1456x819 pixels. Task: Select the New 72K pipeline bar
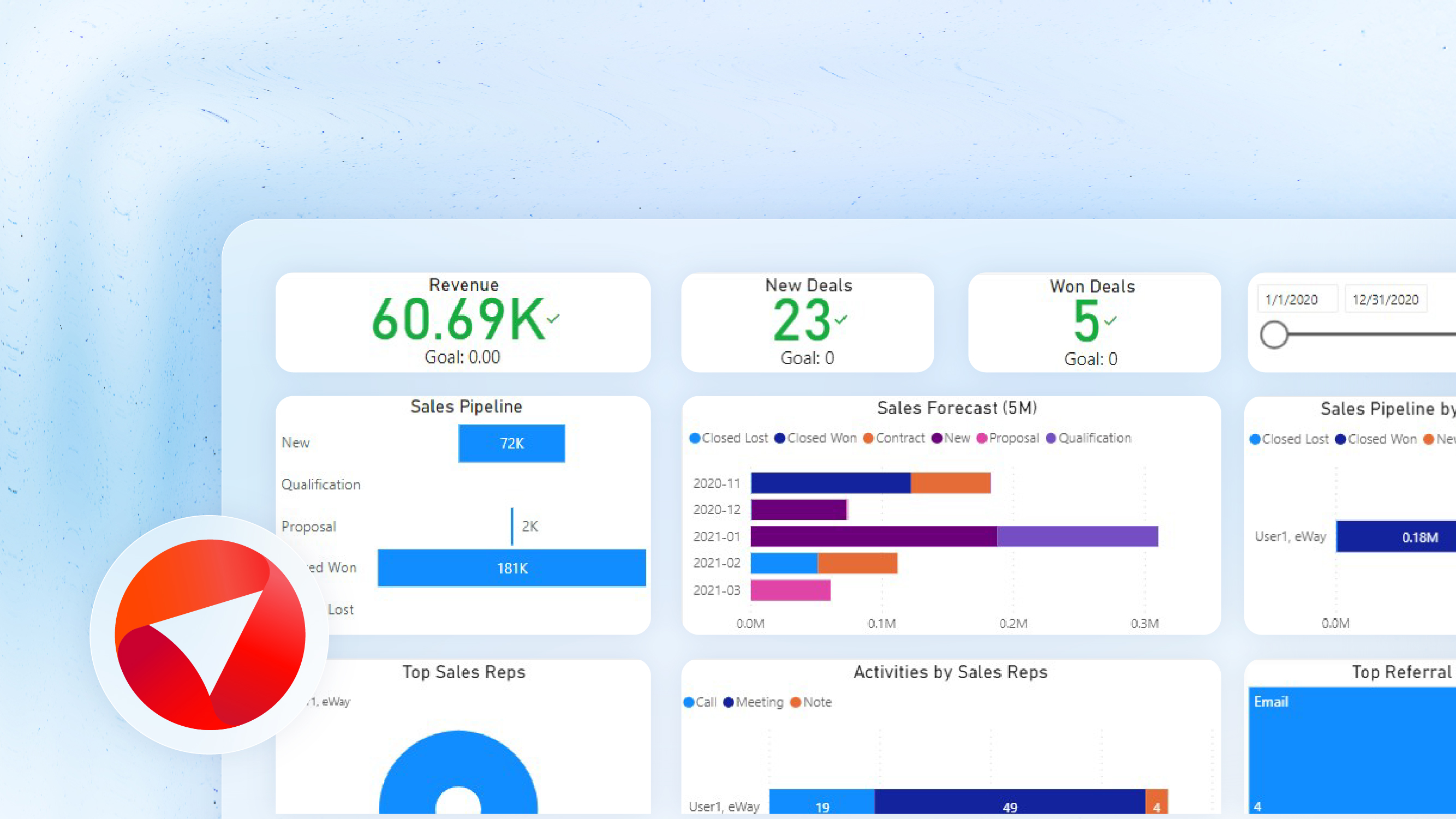[511, 443]
